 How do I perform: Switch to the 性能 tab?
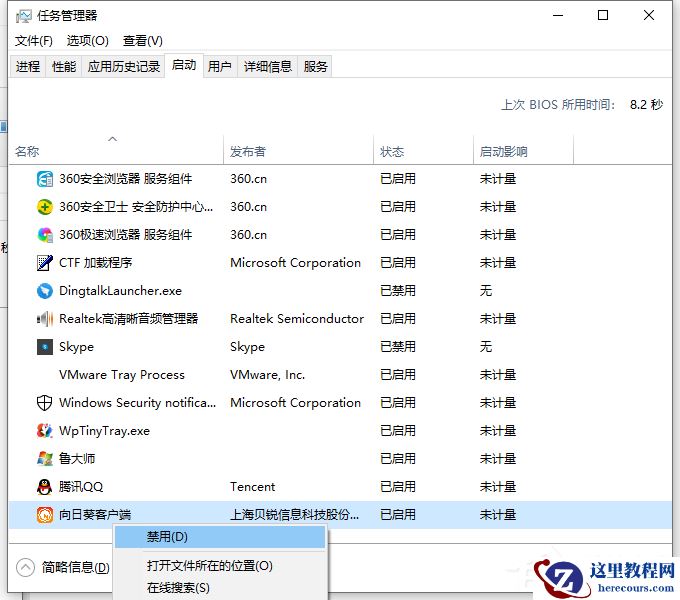tap(64, 66)
